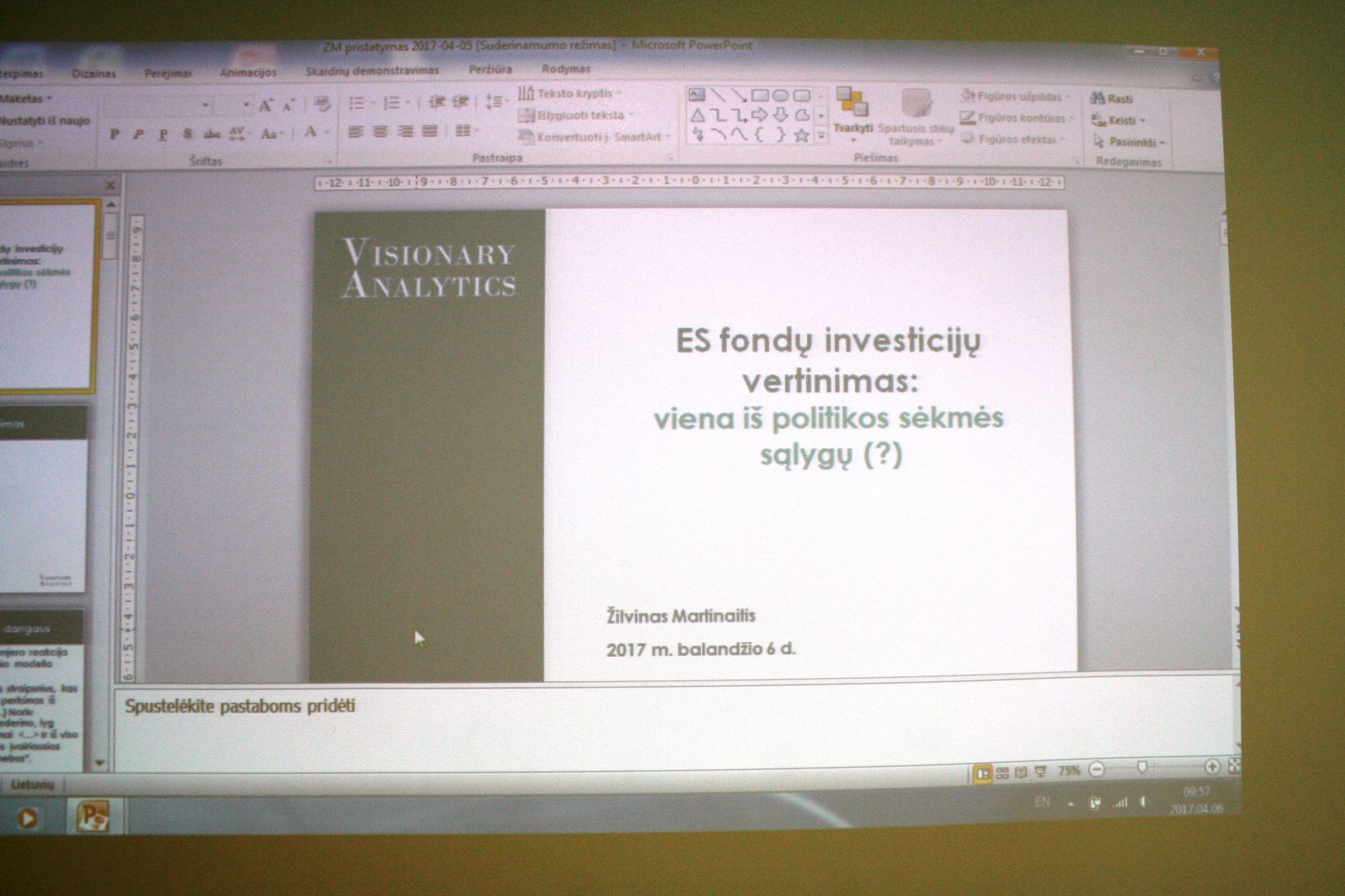Select the straight line shape
1345x896 pixels.
[718, 95]
